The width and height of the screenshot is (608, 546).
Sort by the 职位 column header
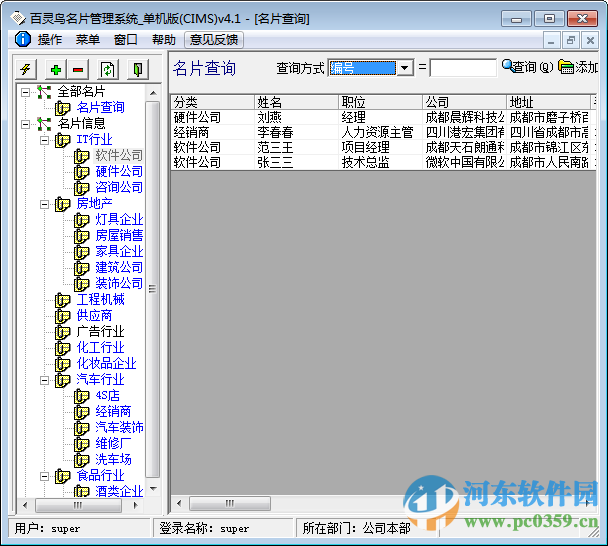pyautogui.click(x=381, y=102)
